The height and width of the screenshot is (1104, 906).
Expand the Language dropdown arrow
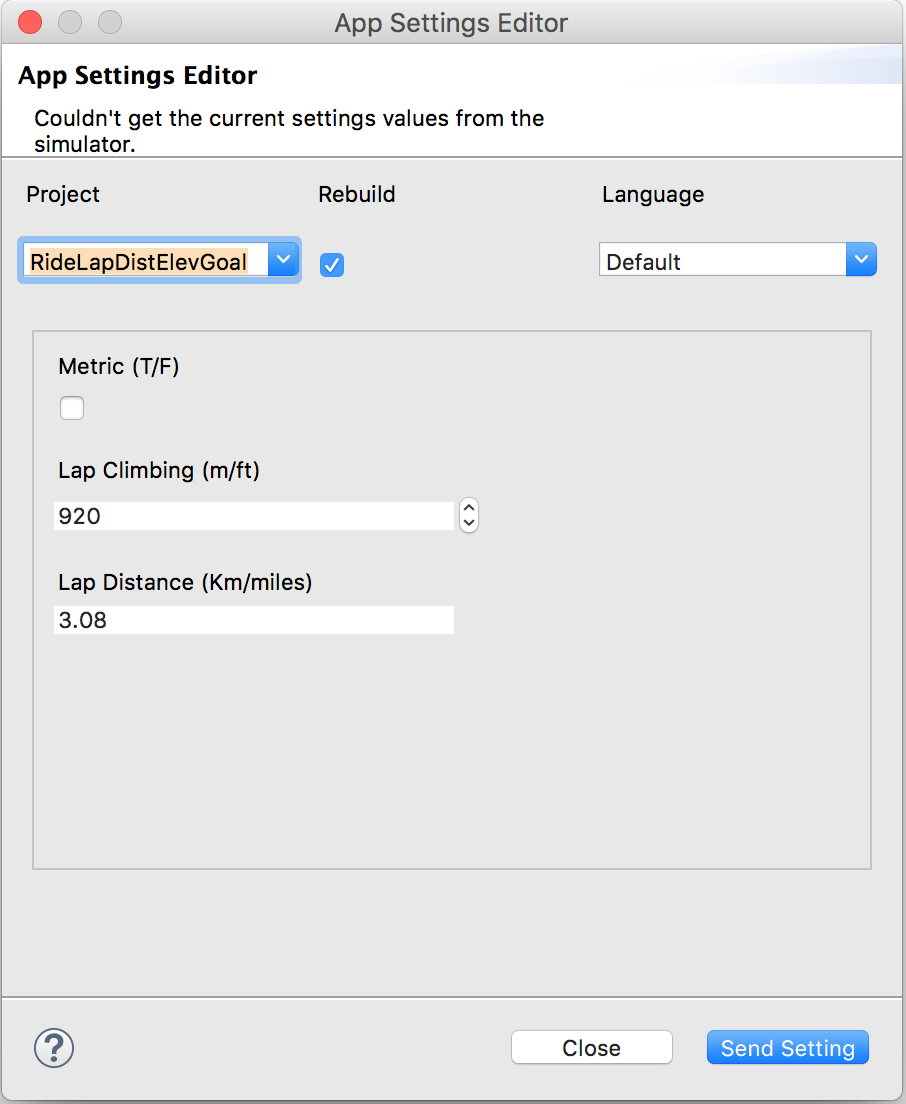[861, 260]
